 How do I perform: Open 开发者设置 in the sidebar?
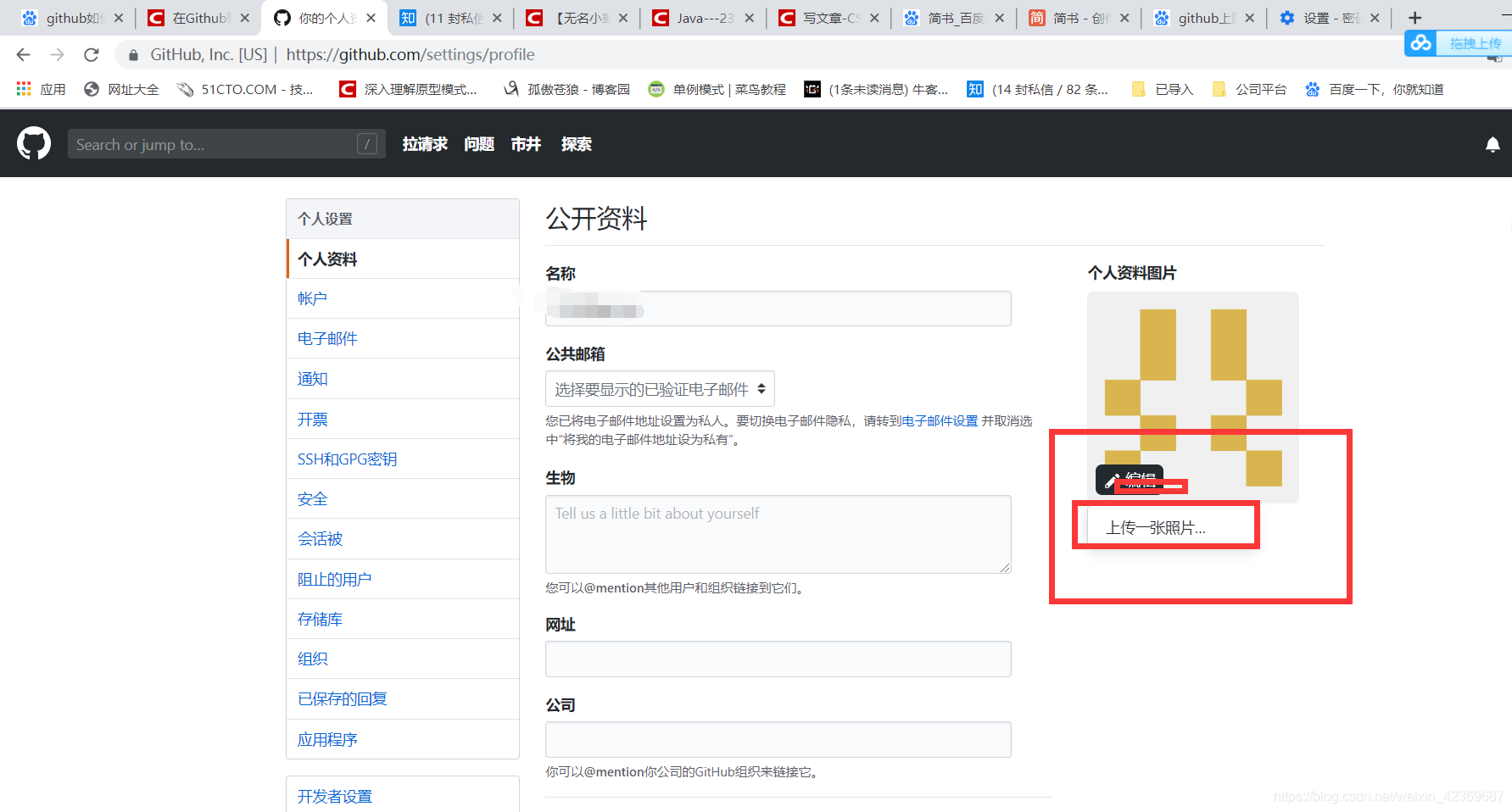333,796
